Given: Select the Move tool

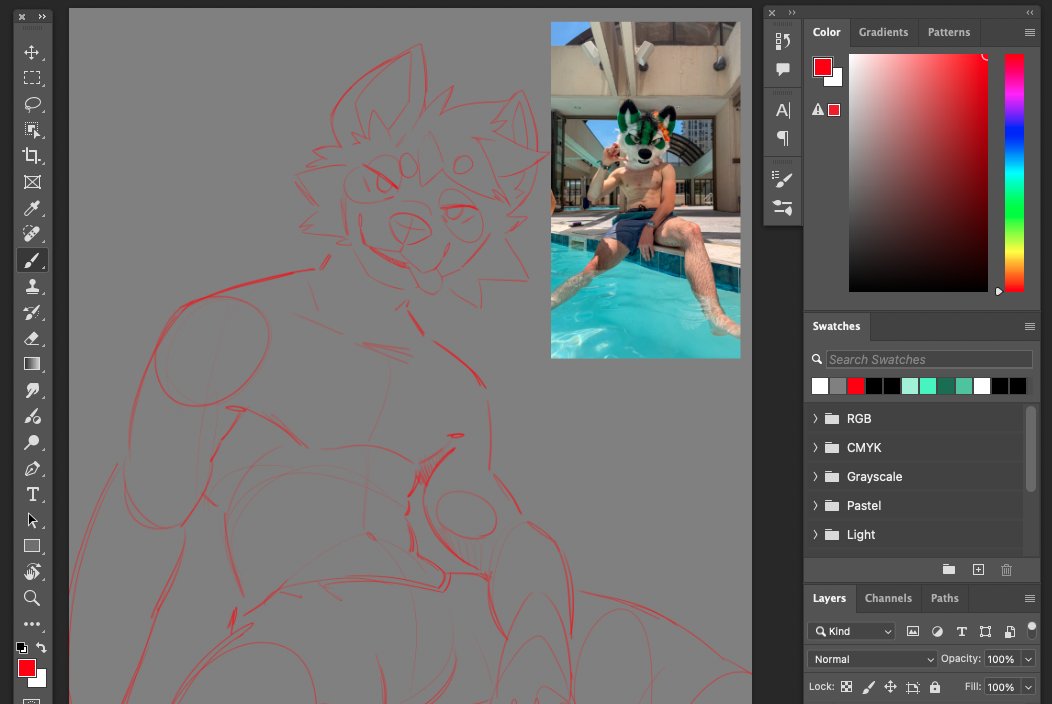Looking at the screenshot, I should point(32,52).
